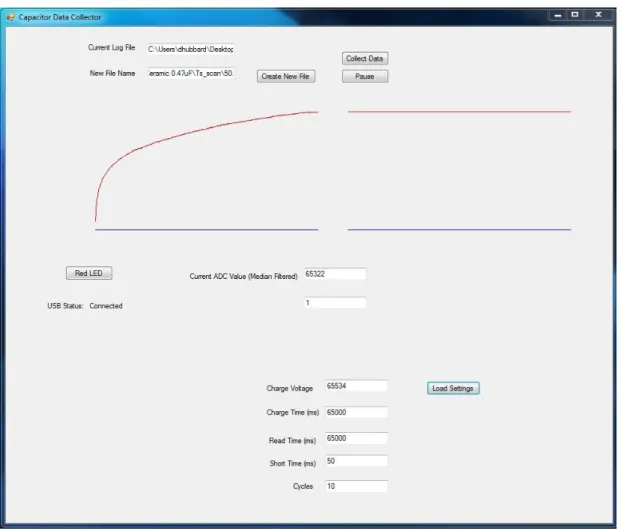The width and height of the screenshot is (621, 531).
Task: Click the Current Log File label
Action: tap(112, 48)
